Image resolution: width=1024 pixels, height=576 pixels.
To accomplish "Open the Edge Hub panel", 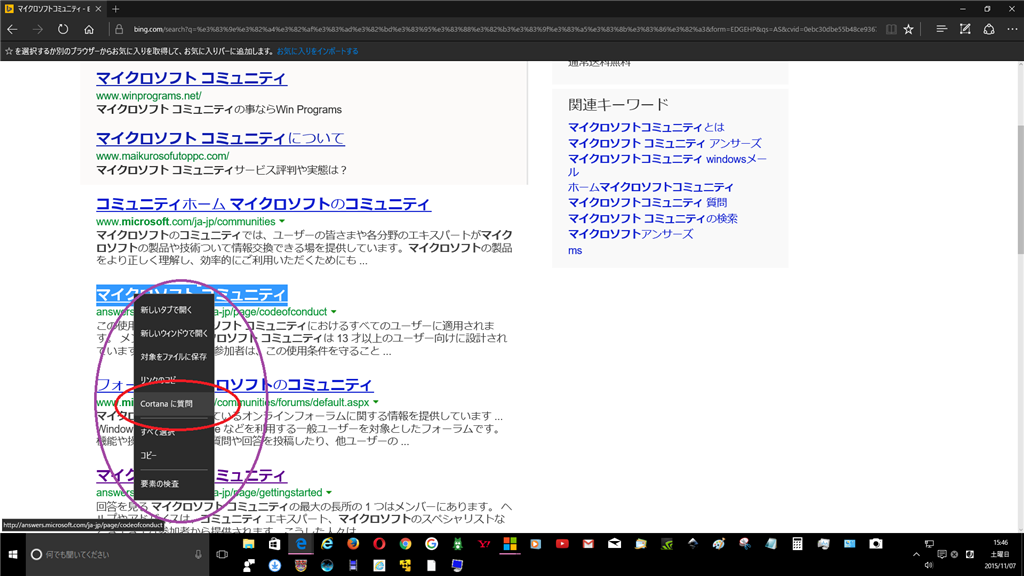I will pos(941,29).
